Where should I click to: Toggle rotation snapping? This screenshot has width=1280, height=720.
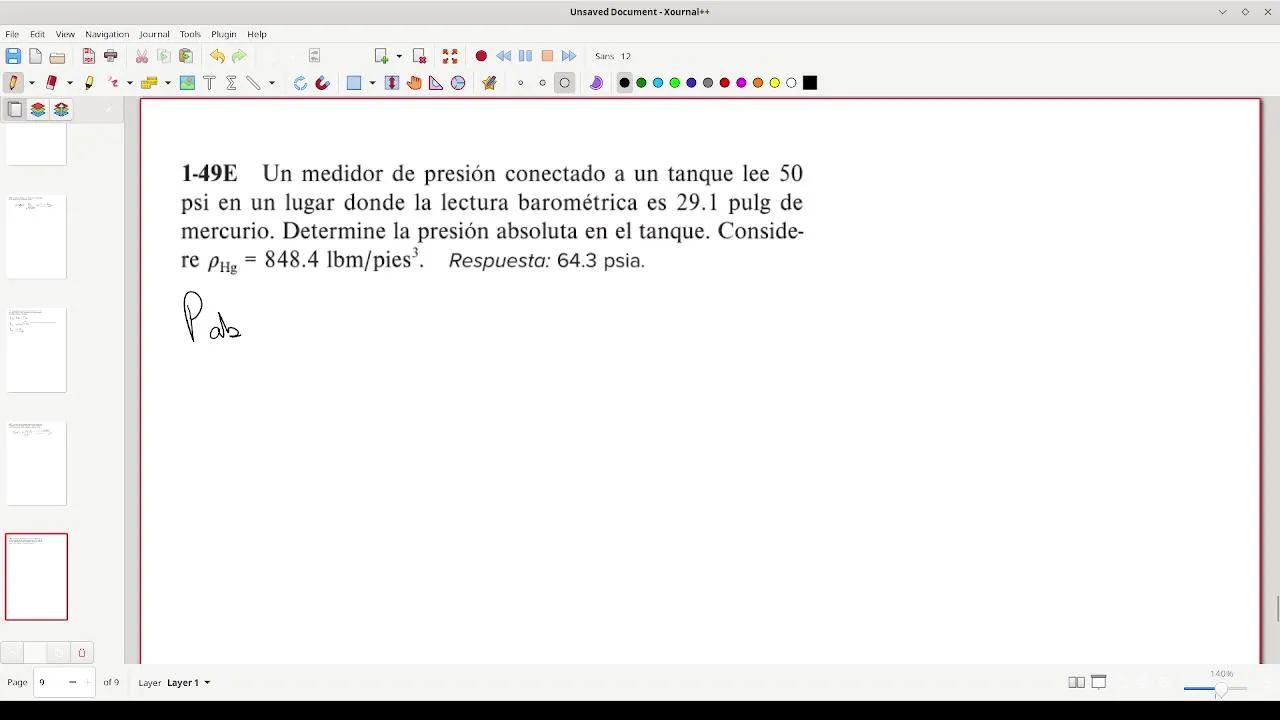(300, 83)
